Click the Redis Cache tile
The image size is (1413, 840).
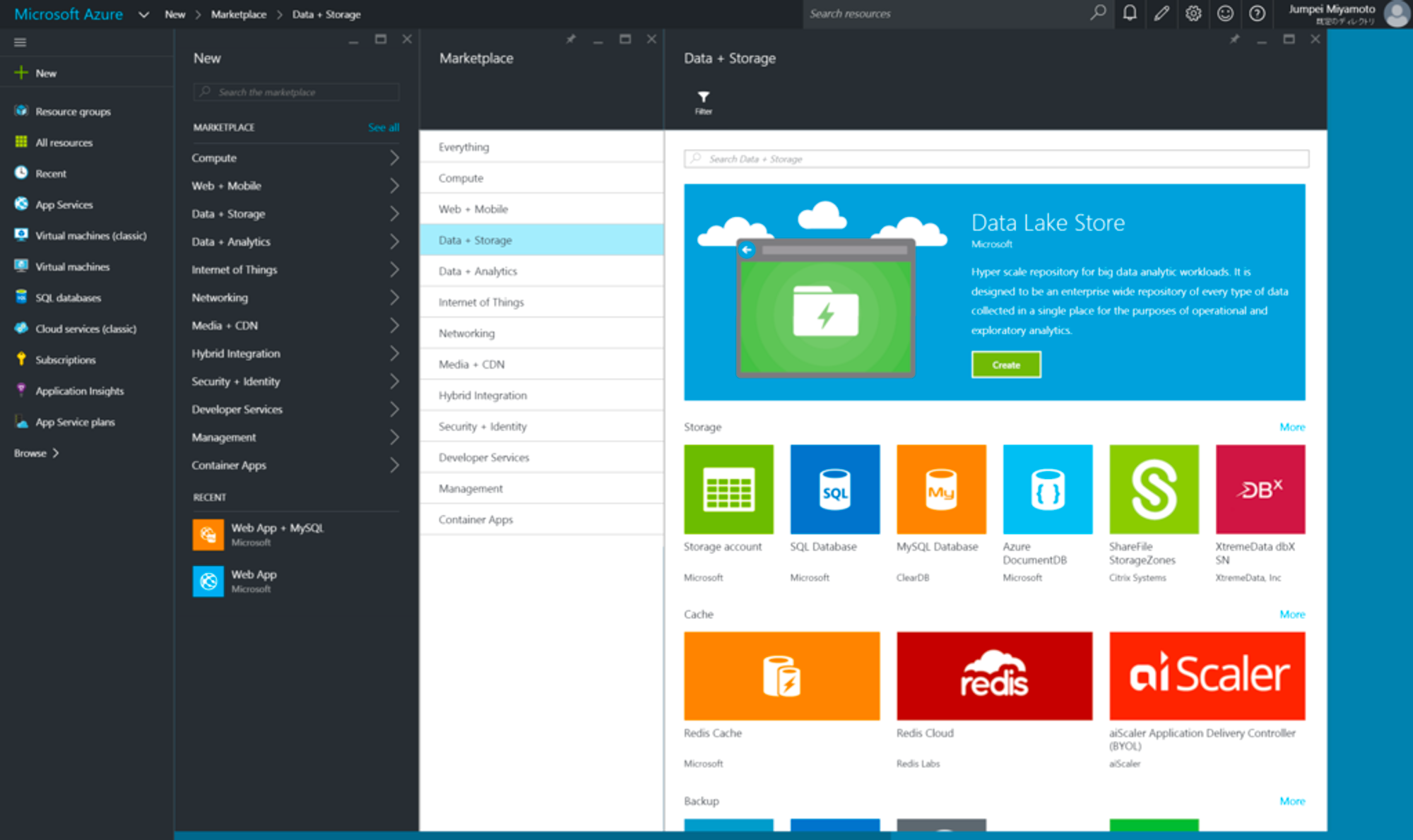click(x=781, y=675)
